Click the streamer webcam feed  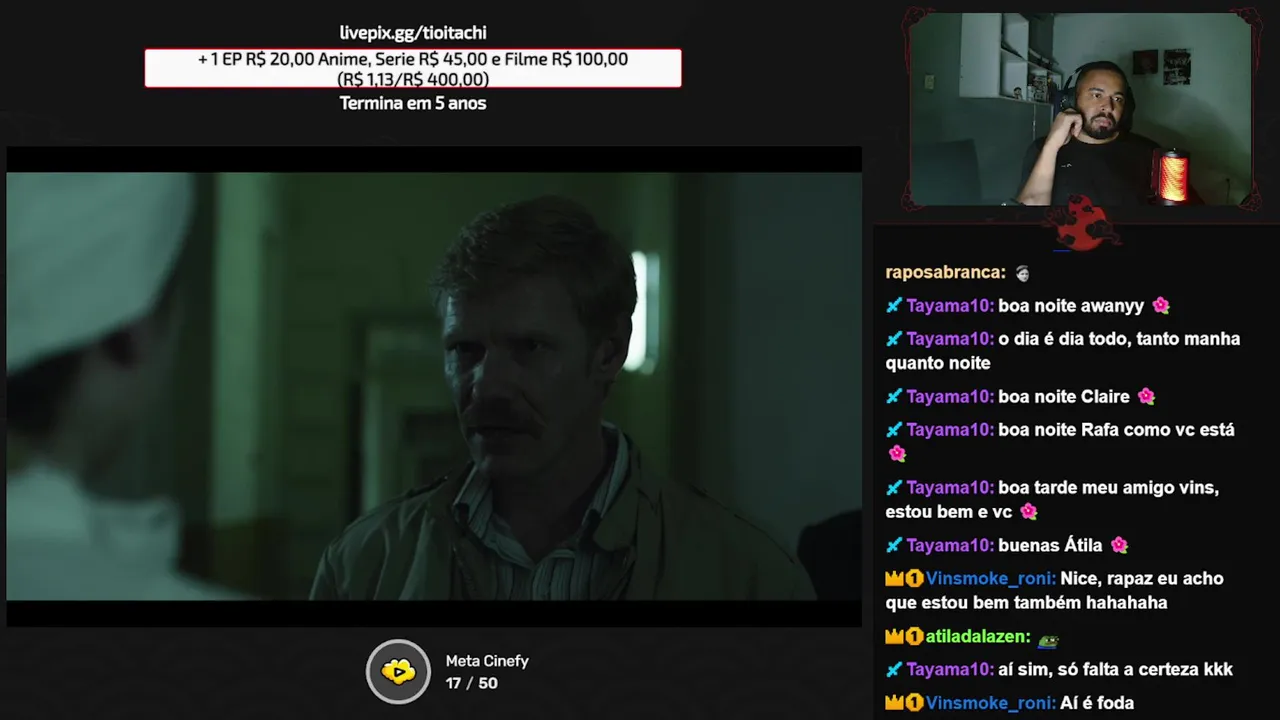(1081, 109)
